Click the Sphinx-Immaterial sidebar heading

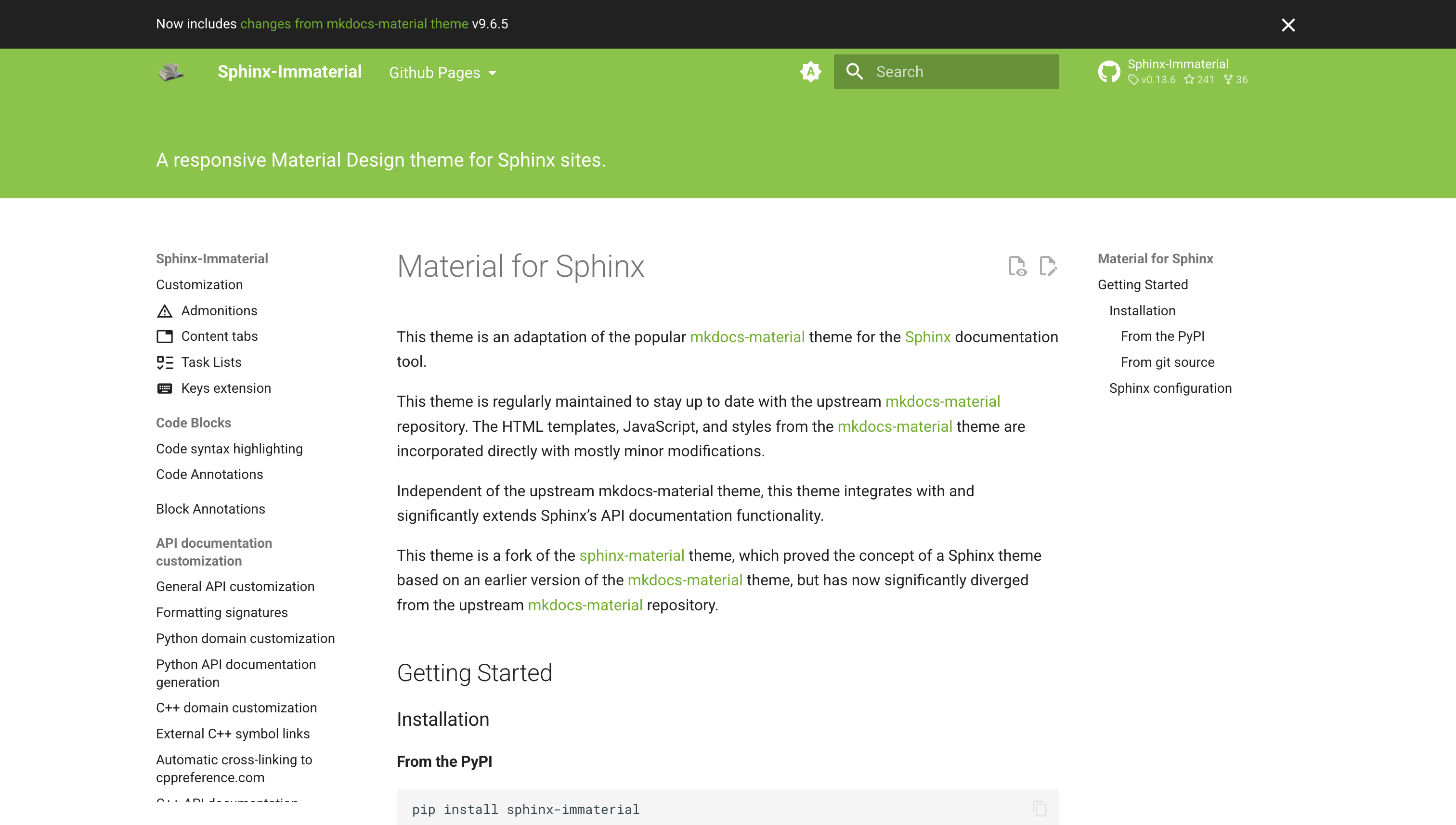coord(212,258)
